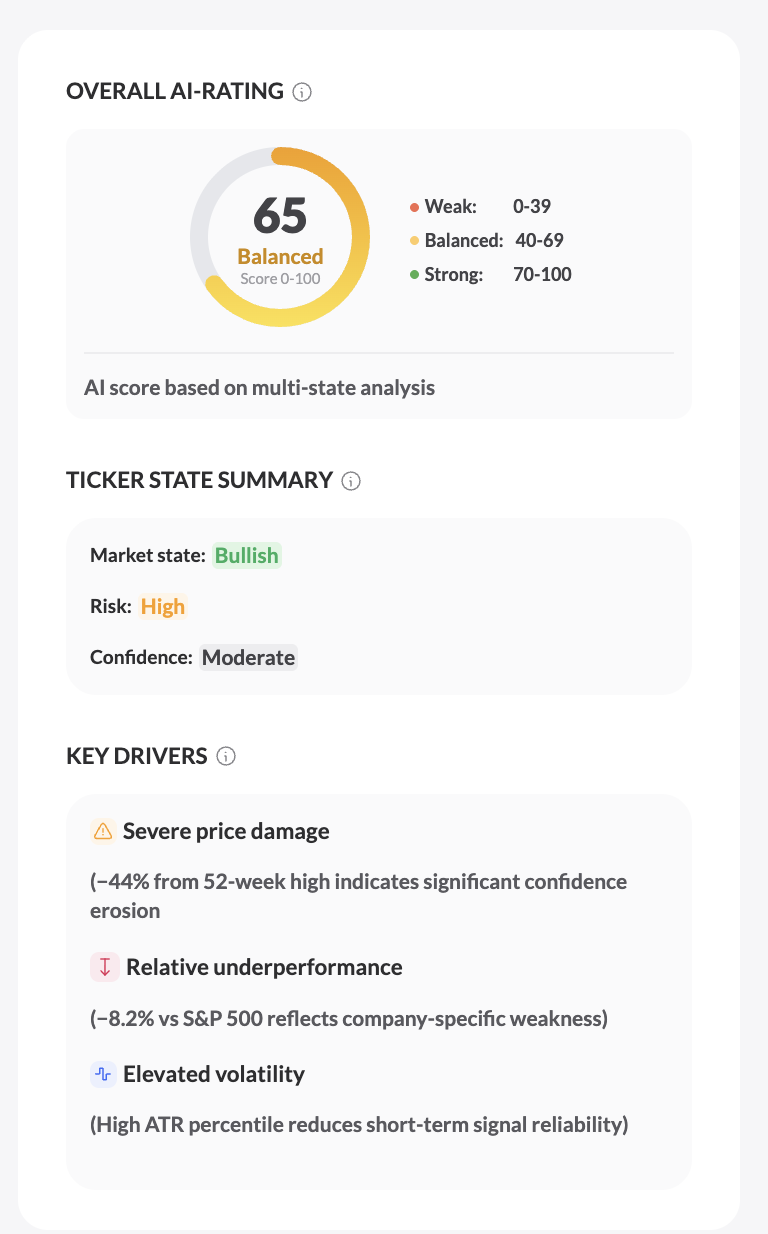Click the info icon beside OVERALL AI-RATING
Viewport: 768px width, 1234px height.
(300, 91)
